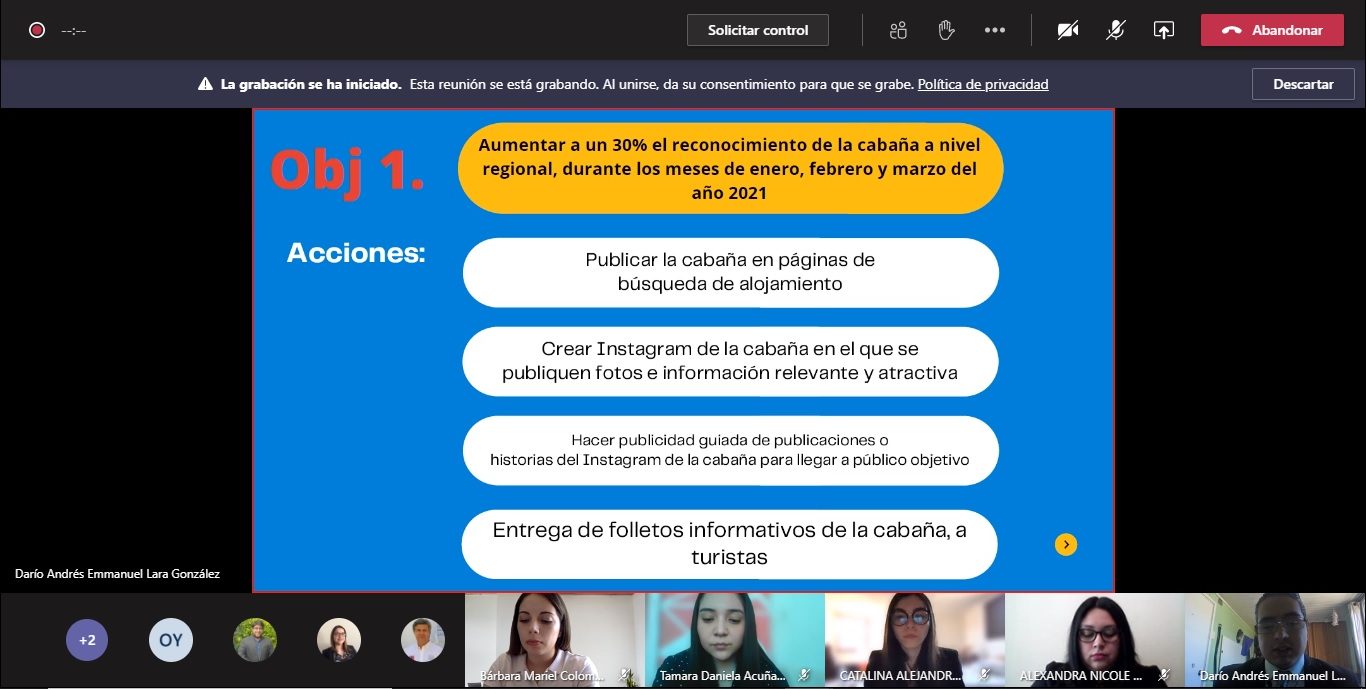Image resolution: width=1366 pixels, height=689 pixels.
Task: Open the more actions ellipsis menu
Action: [x=994, y=30]
